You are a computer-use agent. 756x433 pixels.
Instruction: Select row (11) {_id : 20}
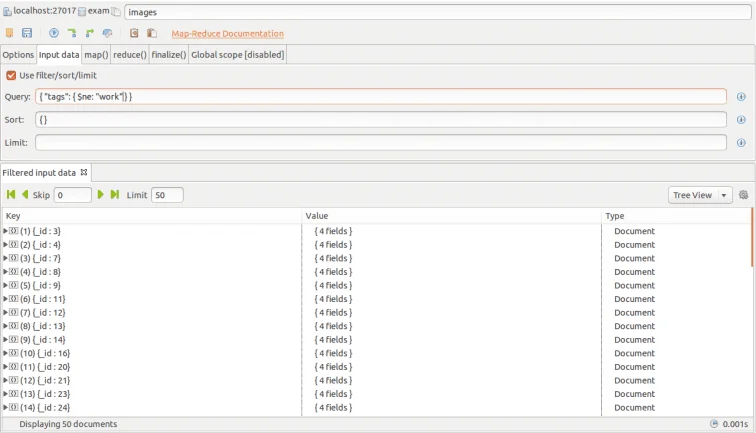point(377,367)
